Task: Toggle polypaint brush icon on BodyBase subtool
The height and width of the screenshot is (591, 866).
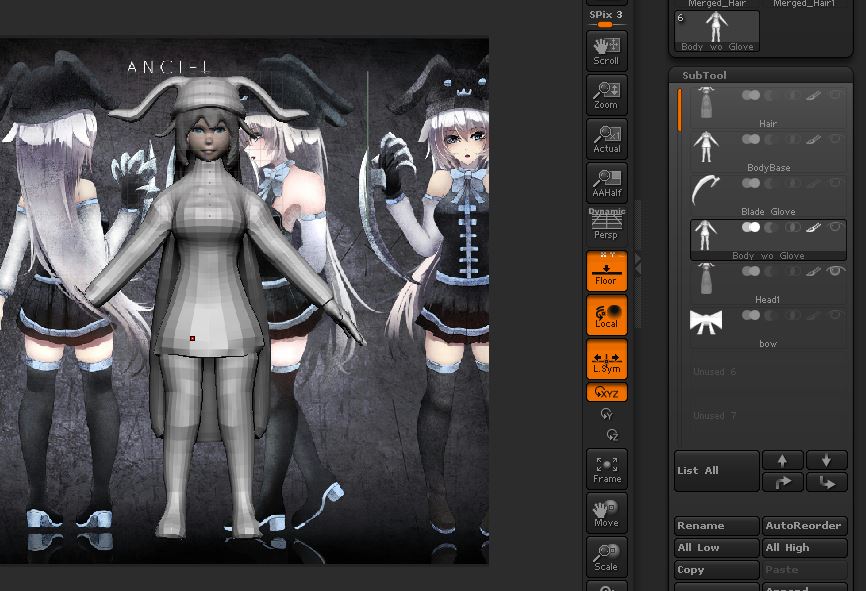Action: [x=814, y=139]
